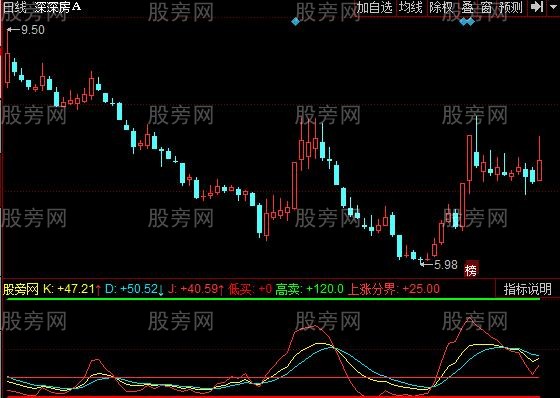This screenshot has width=560, height=398.
Task: Click the 加自选 add-to-watchlist button
Action: pyautogui.click(x=375, y=8)
